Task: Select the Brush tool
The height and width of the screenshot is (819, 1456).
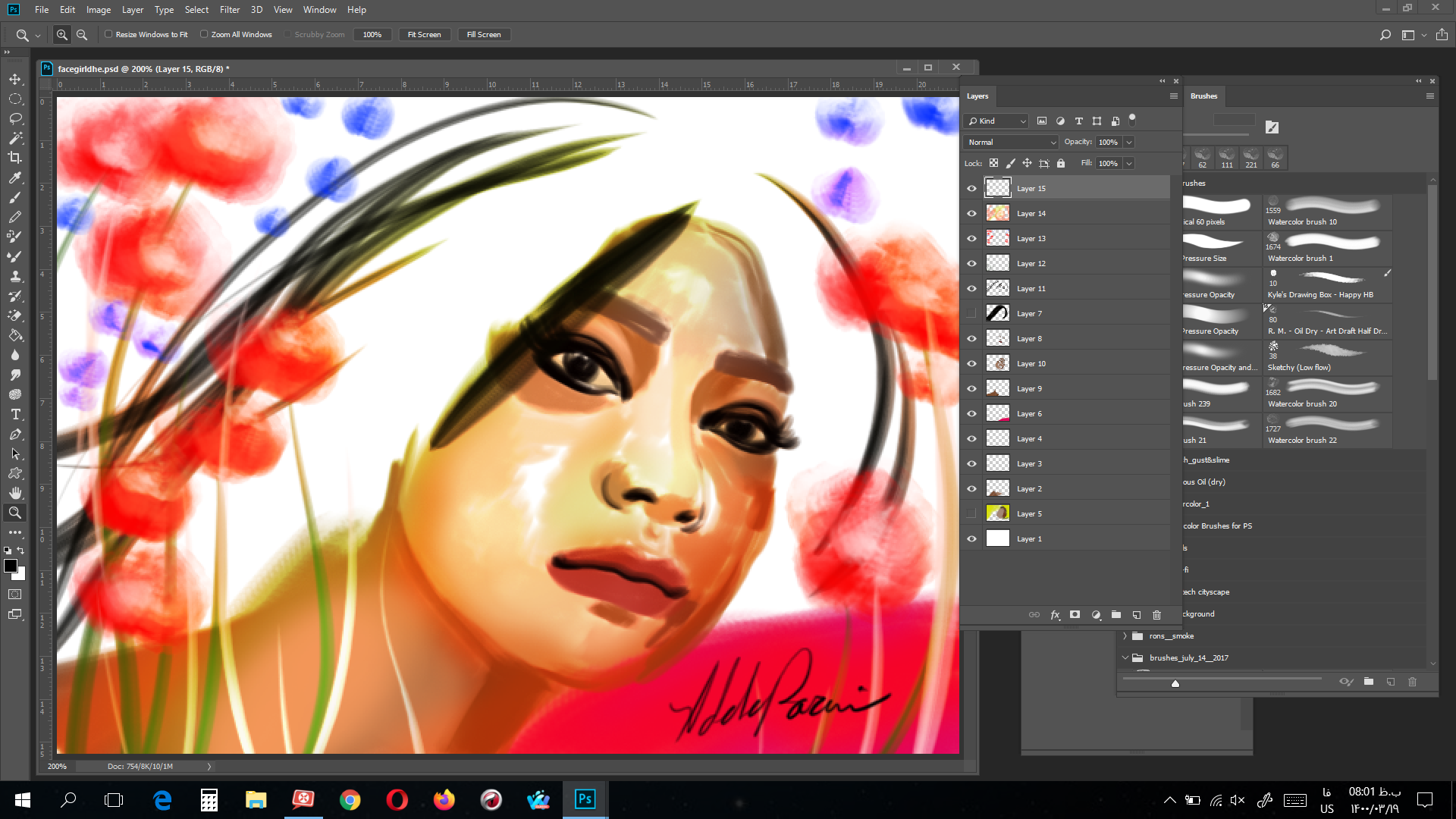Action: tap(15, 197)
